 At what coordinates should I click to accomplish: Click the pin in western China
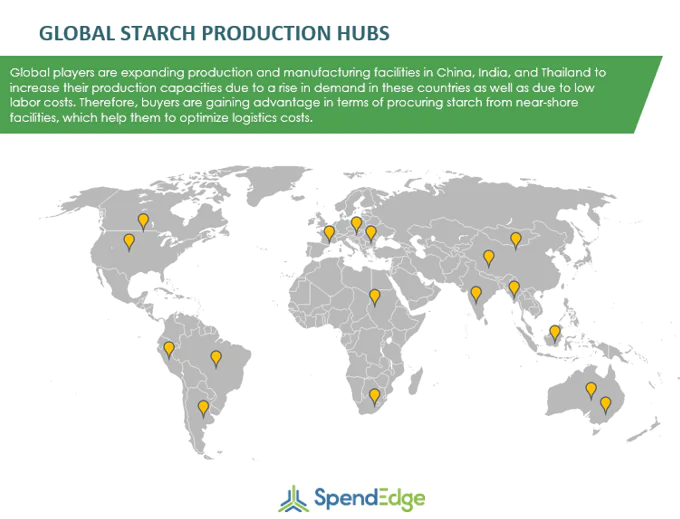(x=489, y=258)
